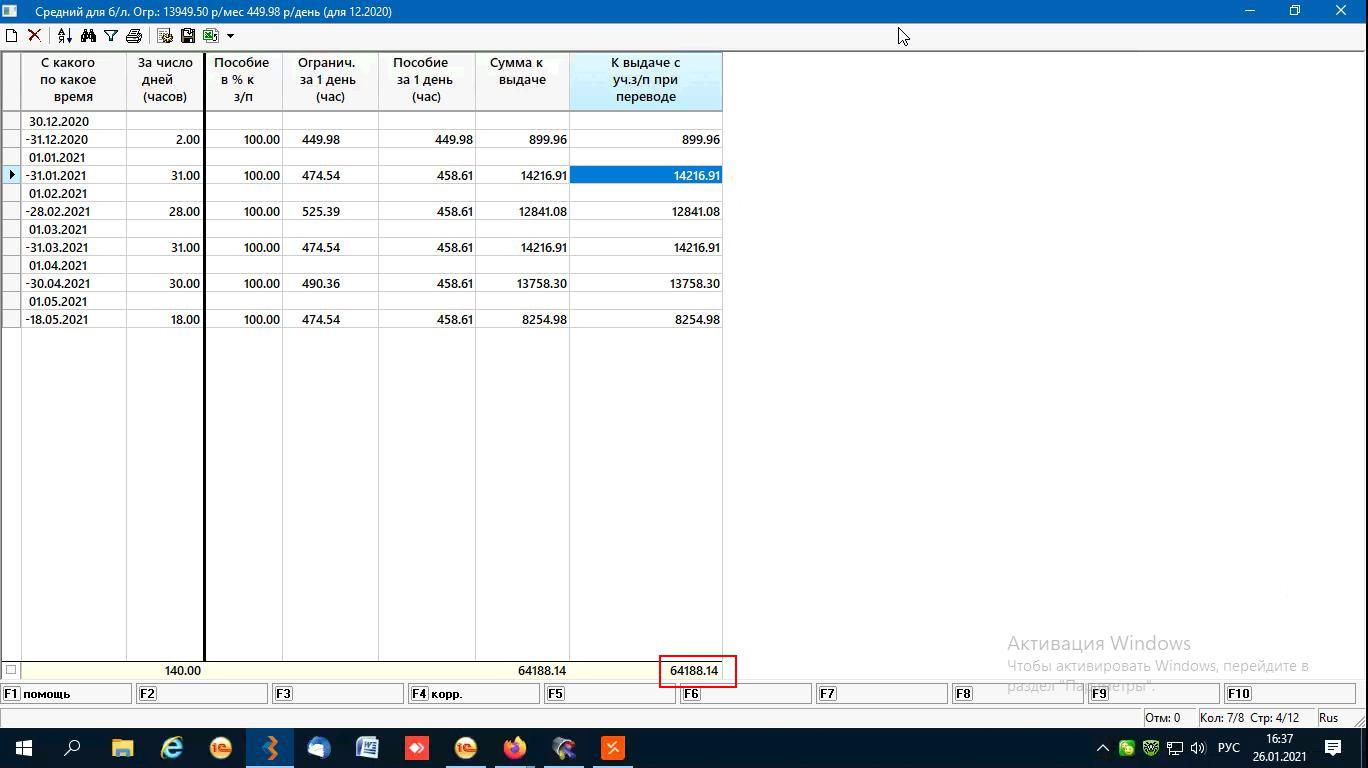The image size is (1368, 768).
Task: Print the table with the printer icon
Action: [x=134, y=35]
